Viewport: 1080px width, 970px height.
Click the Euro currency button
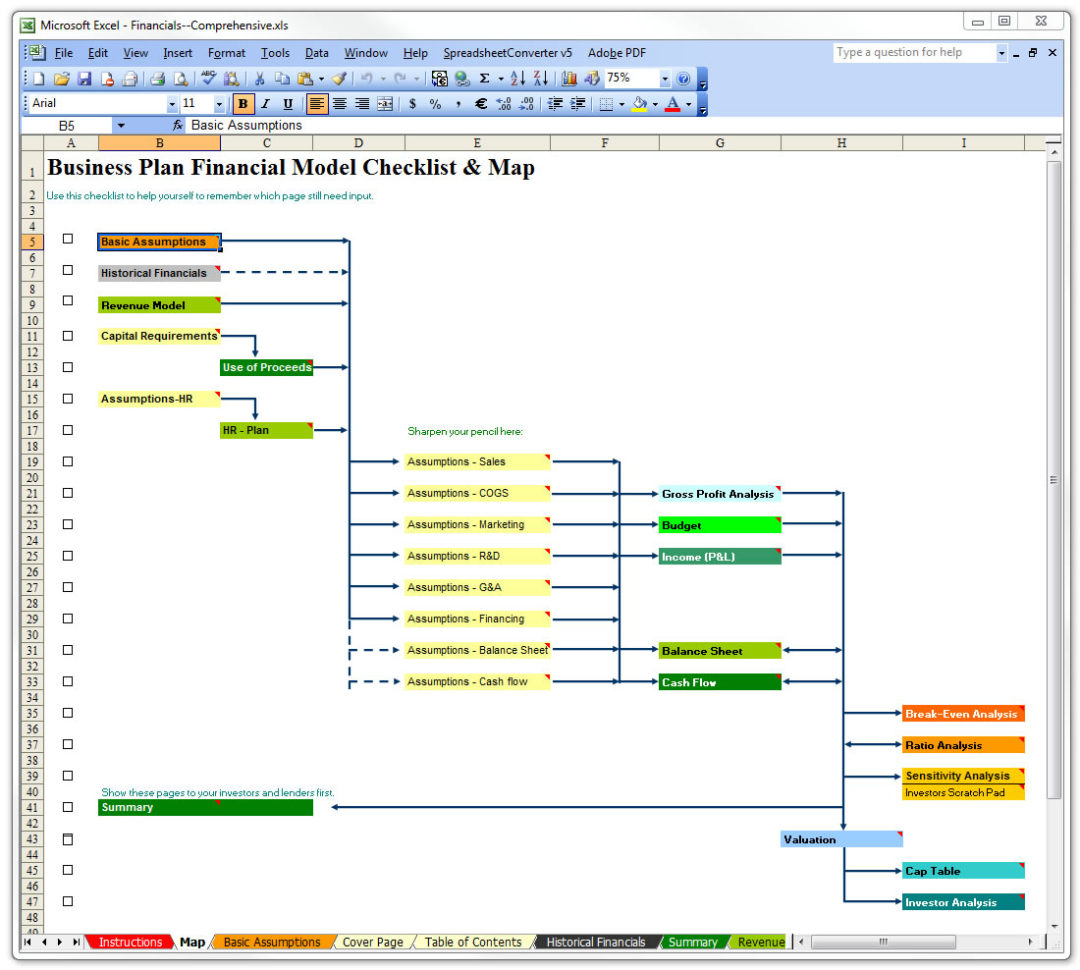(x=480, y=103)
